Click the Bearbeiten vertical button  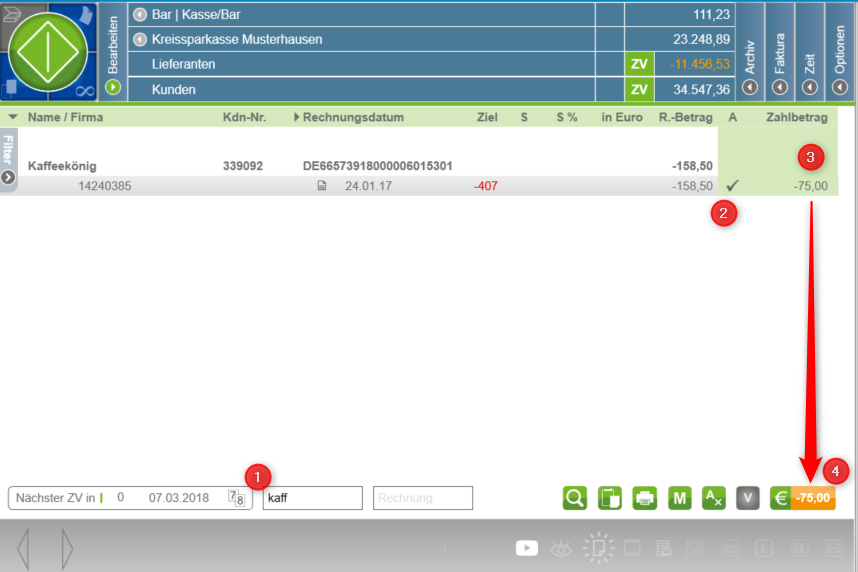(x=113, y=50)
